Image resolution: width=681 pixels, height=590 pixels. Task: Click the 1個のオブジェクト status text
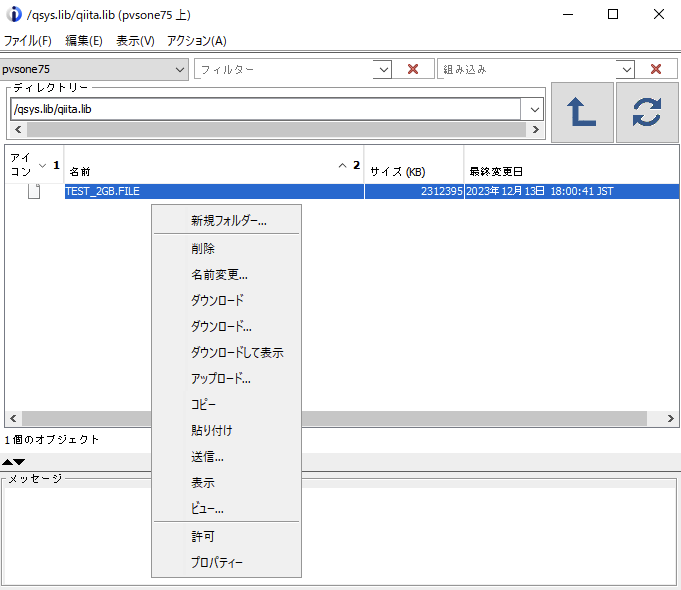(x=52, y=440)
